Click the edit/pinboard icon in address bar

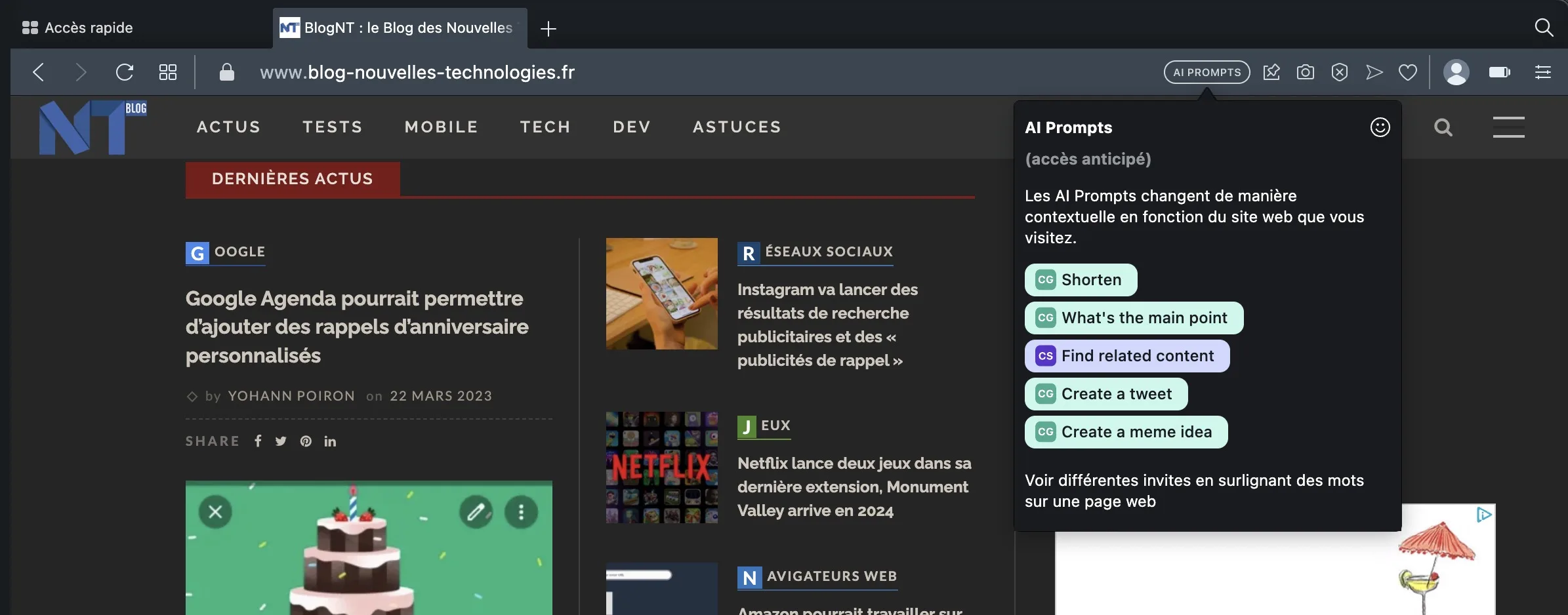1271,72
